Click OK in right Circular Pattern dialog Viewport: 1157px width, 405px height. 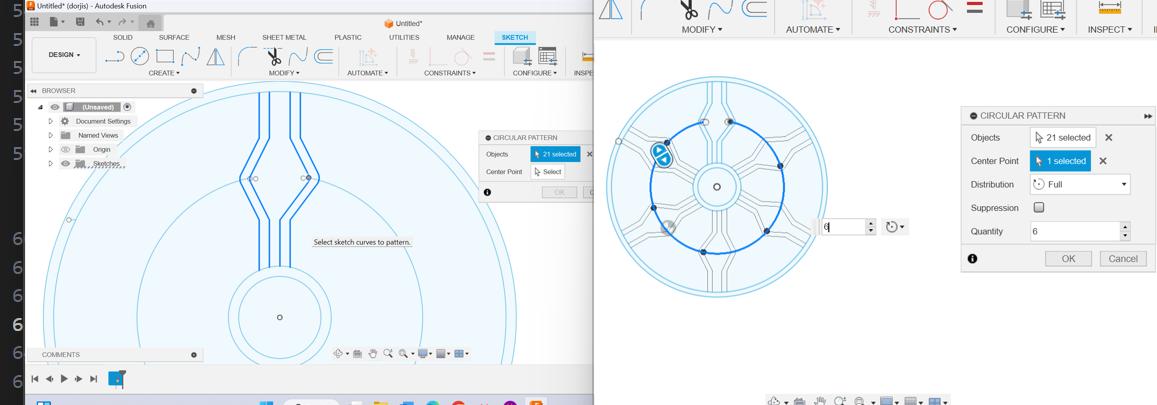click(x=1068, y=258)
